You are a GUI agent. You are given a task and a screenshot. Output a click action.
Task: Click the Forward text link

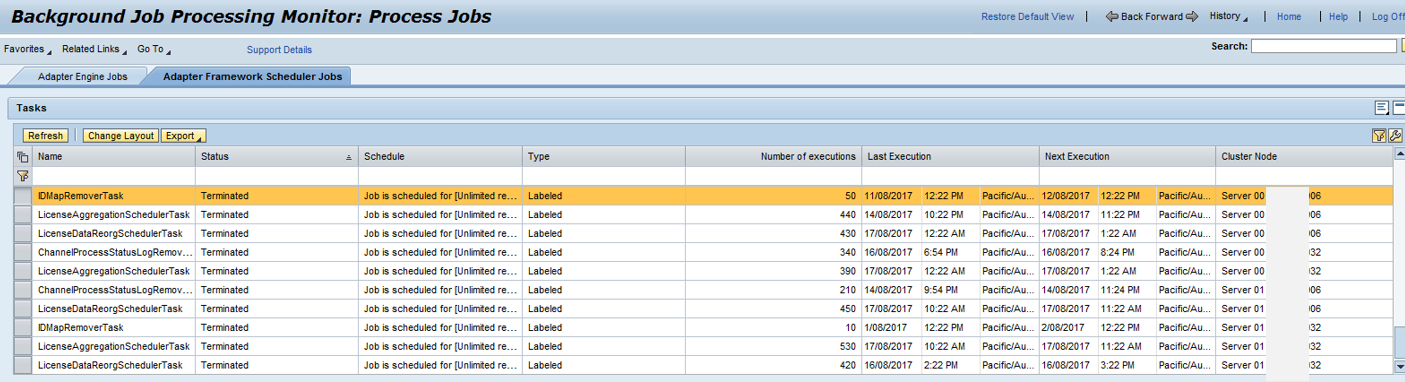click(1164, 17)
